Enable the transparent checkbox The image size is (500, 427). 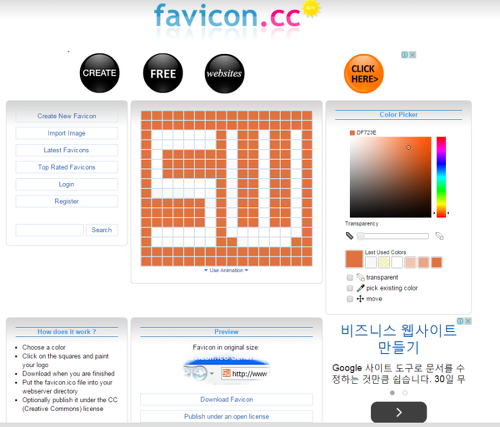coord(350,277)
